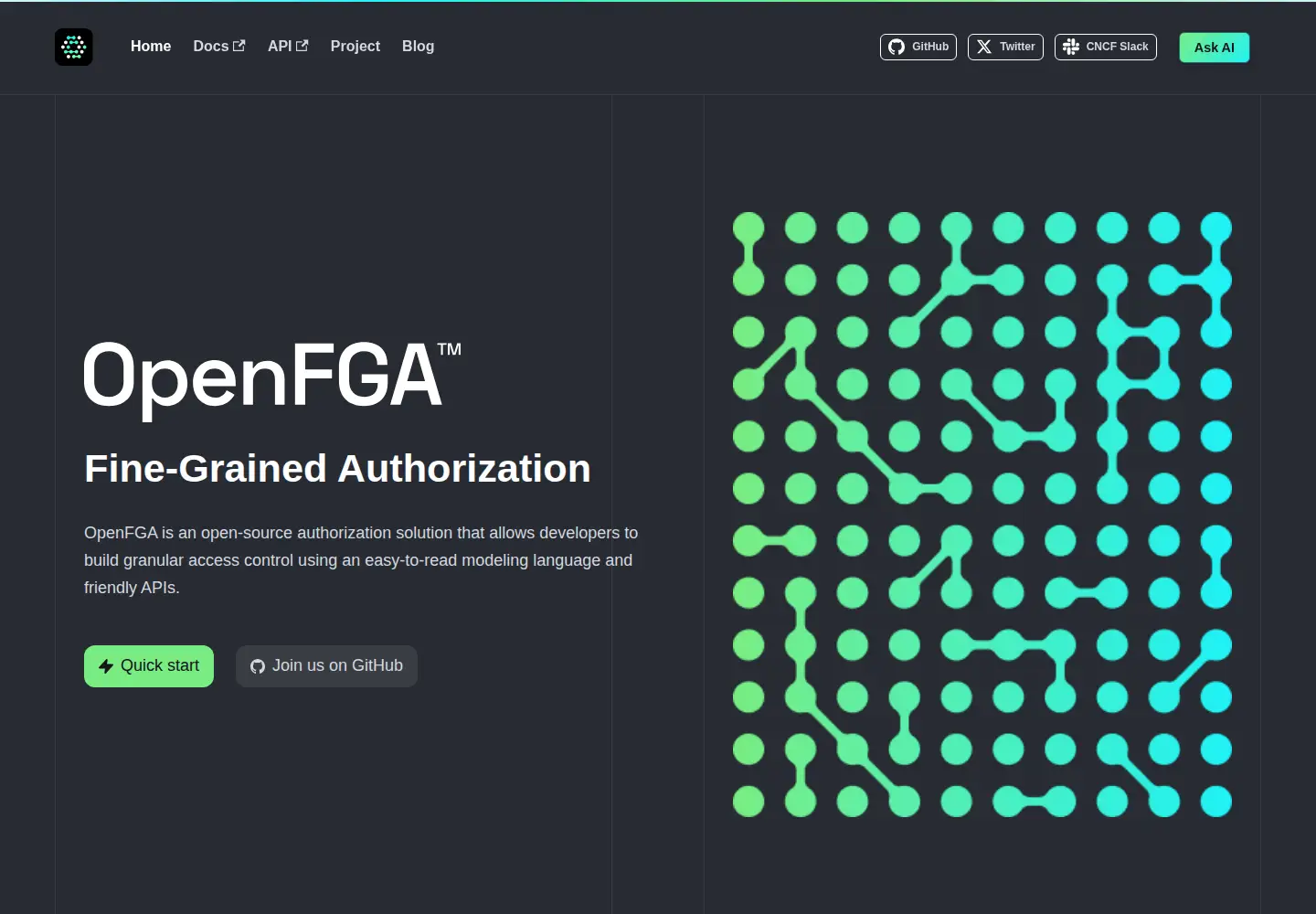Click the GitHub icon on Join us button
This screenshot has height=914, width=1316.
click(x=258, y=666)
